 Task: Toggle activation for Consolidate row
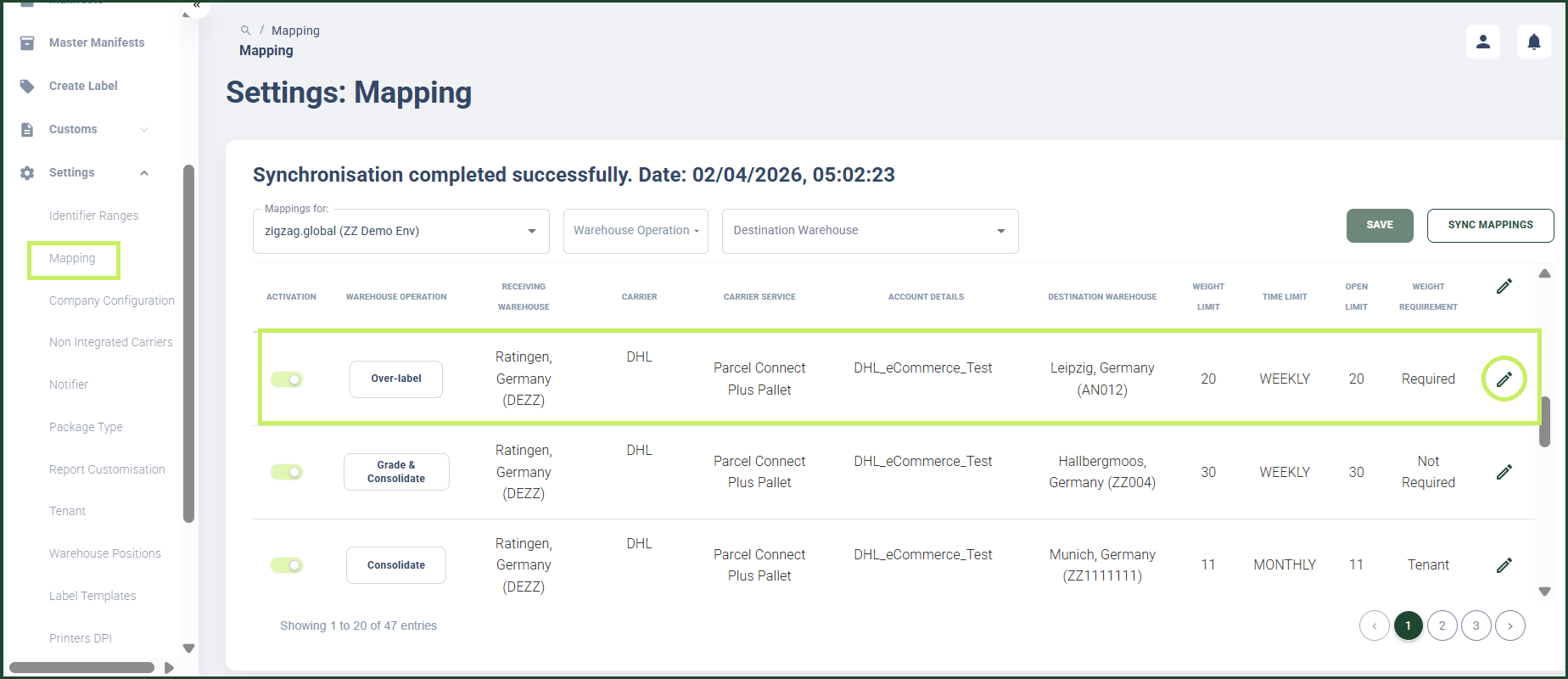(287, 565)
